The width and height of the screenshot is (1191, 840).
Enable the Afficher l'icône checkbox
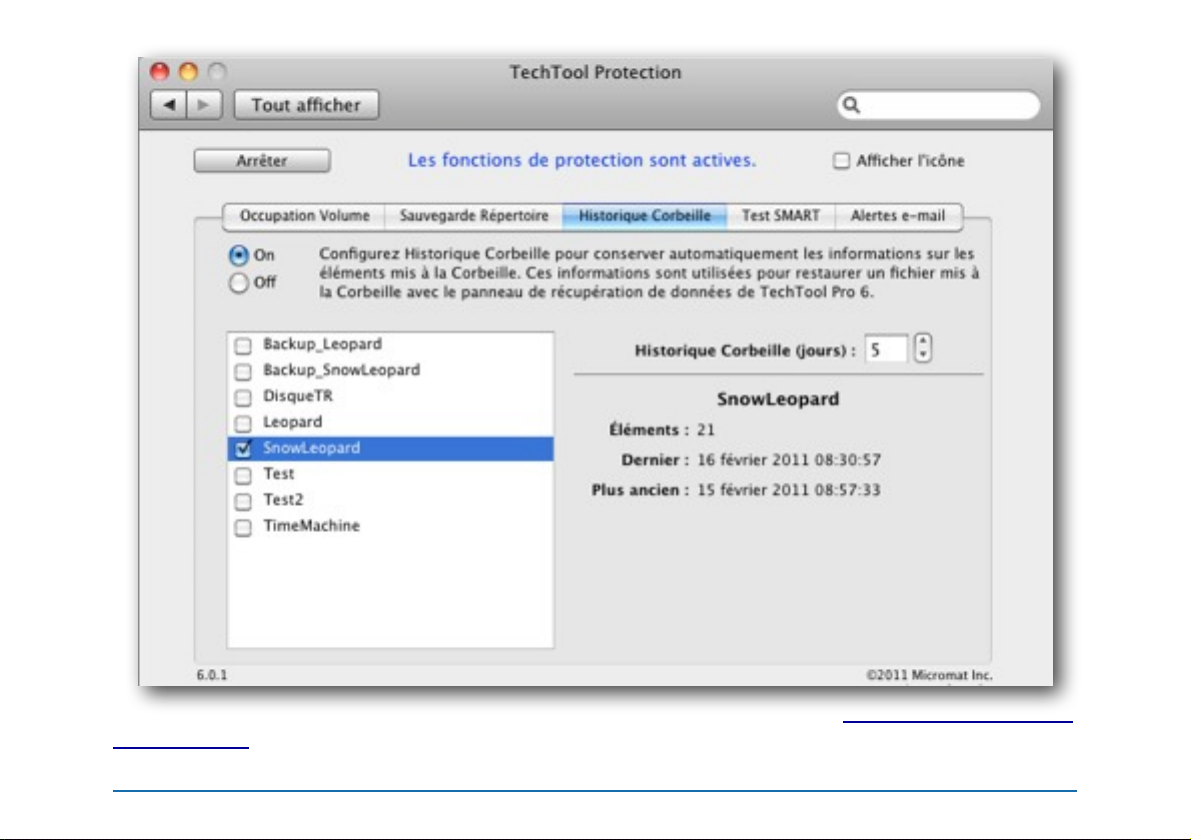click(842, 161)
